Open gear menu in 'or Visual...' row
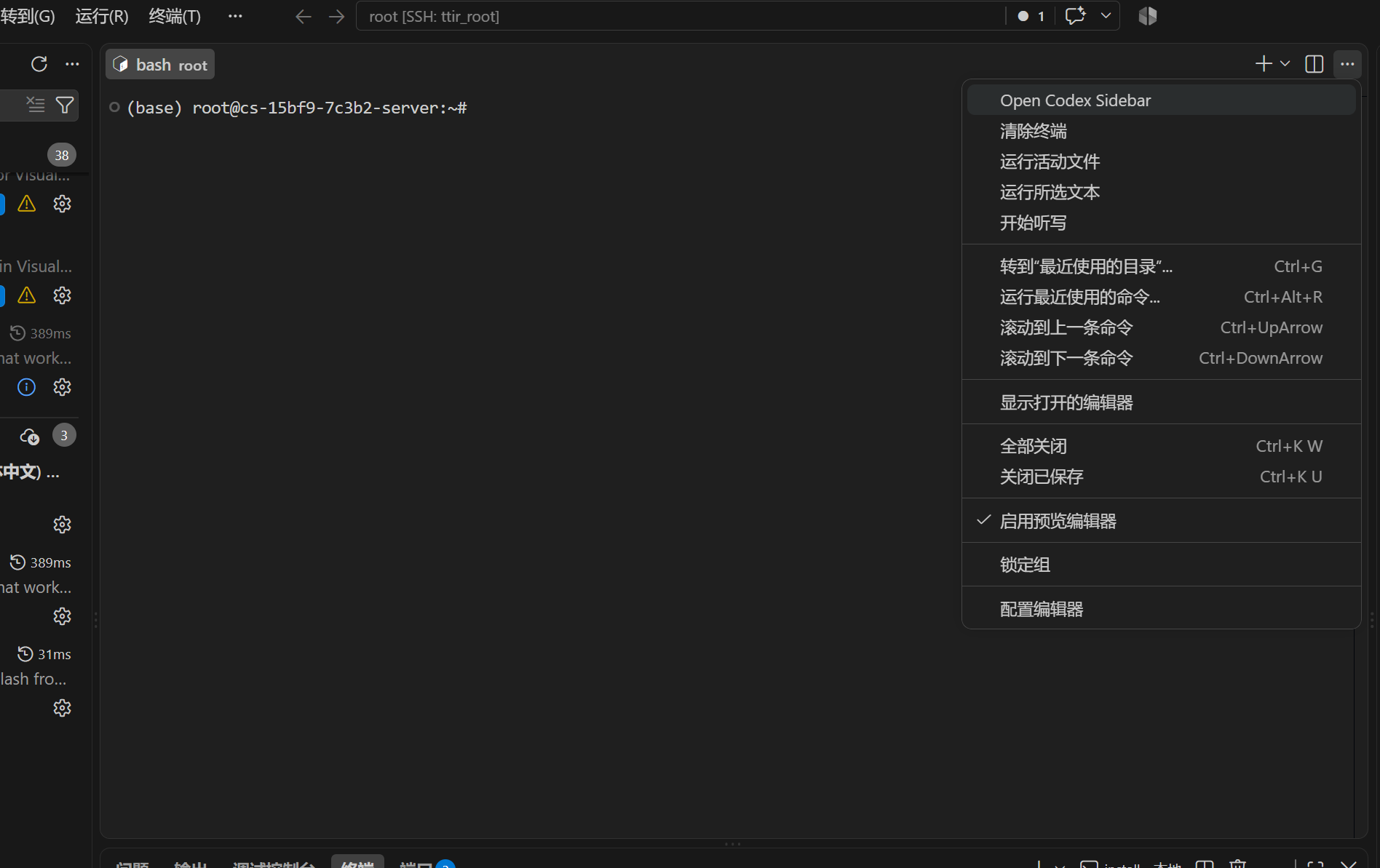 coord(62,204)
